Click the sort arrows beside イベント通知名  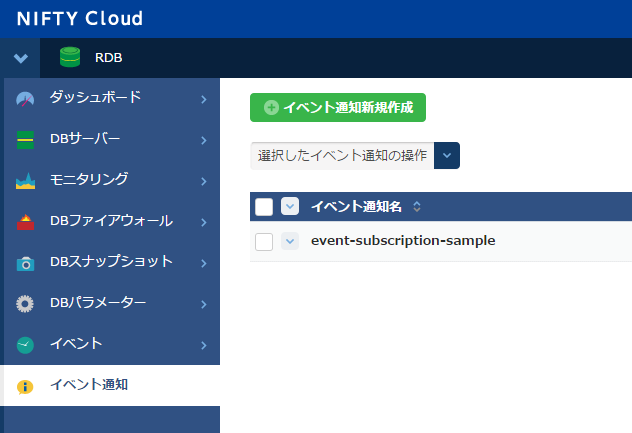coord(417,207)
